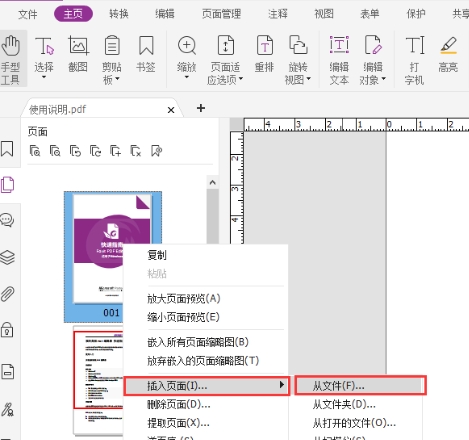Switch to the 表单 (Form) ribbon tab
Image resolution: width=469 pixels, height=440 pixels.
click(369, 14)
